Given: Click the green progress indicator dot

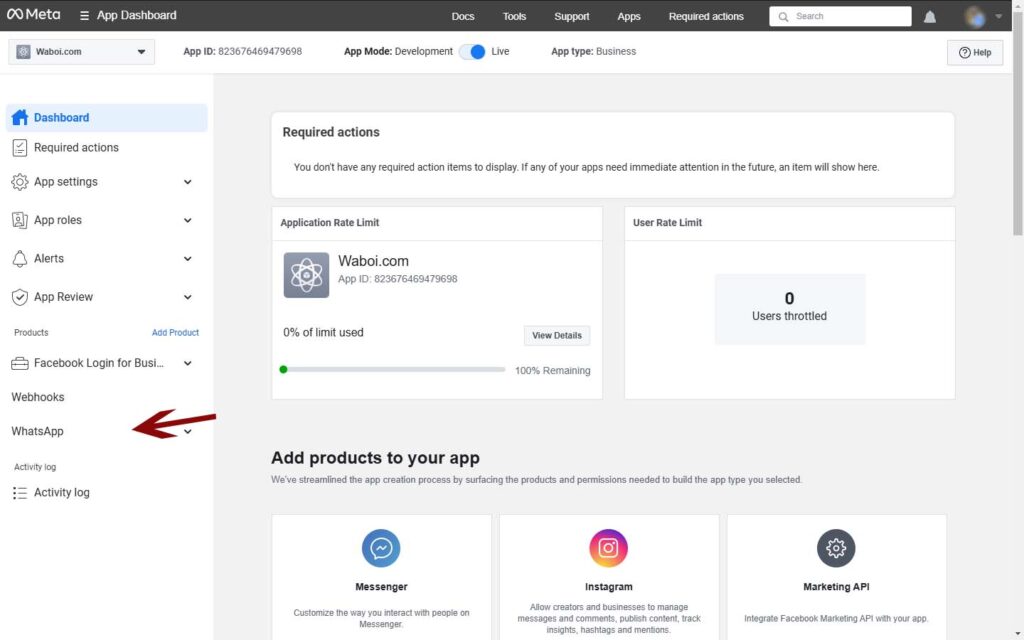Looking at the screenshot, I should pos(283,370).
